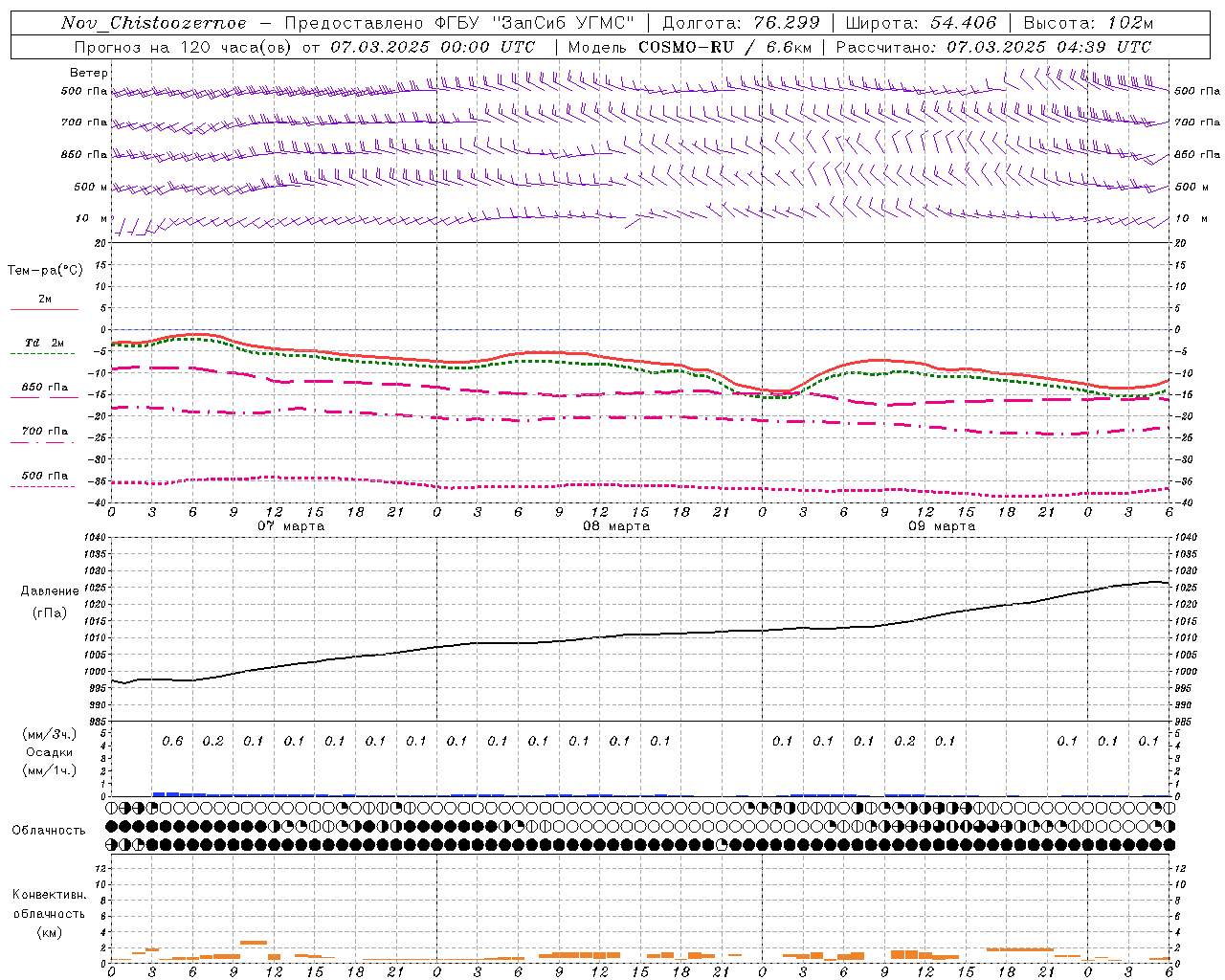
Task: Click the left 500 м wind row label
Action: 91,187
